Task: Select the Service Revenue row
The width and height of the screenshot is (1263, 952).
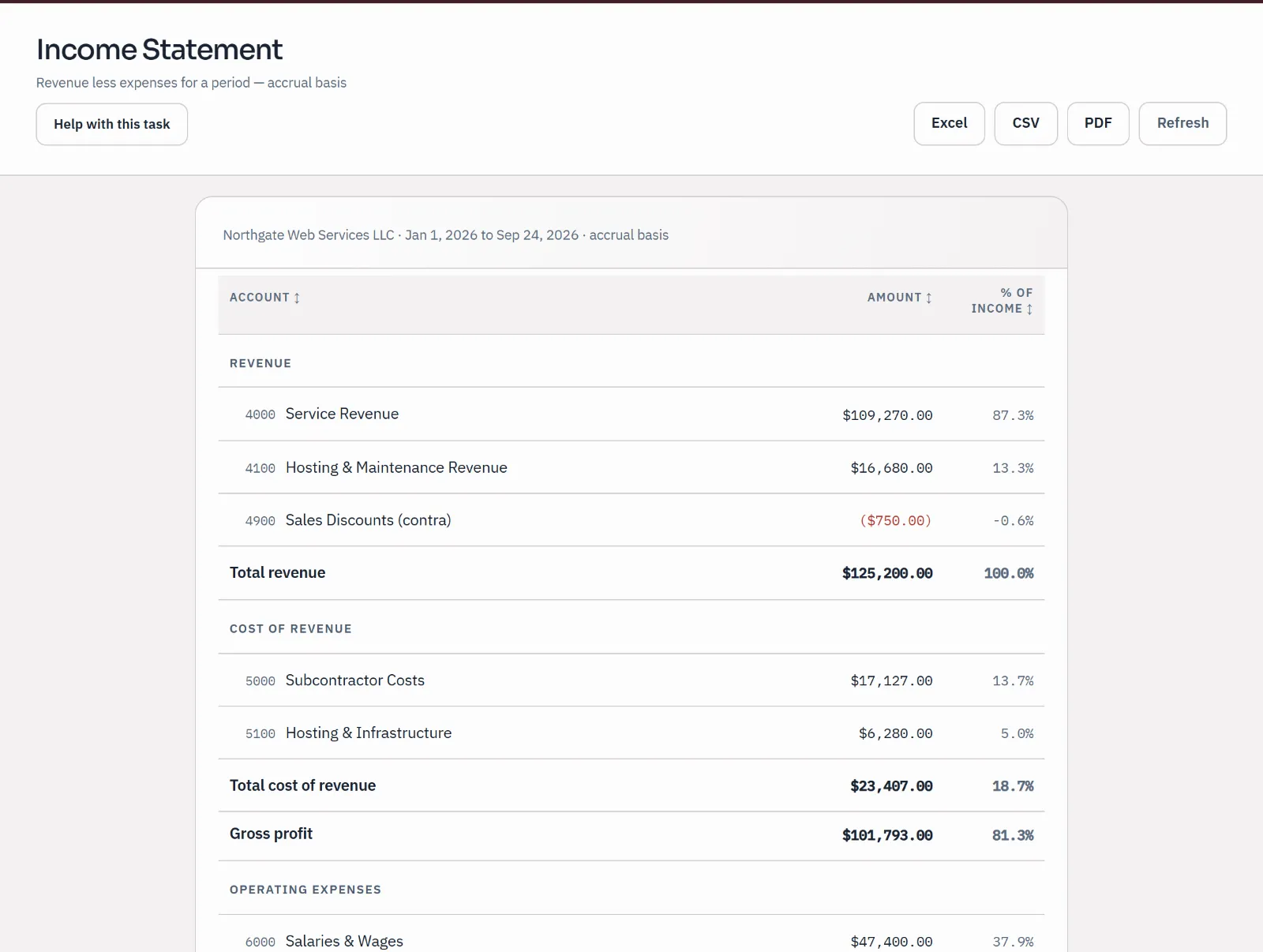Action: click(631, 414)
